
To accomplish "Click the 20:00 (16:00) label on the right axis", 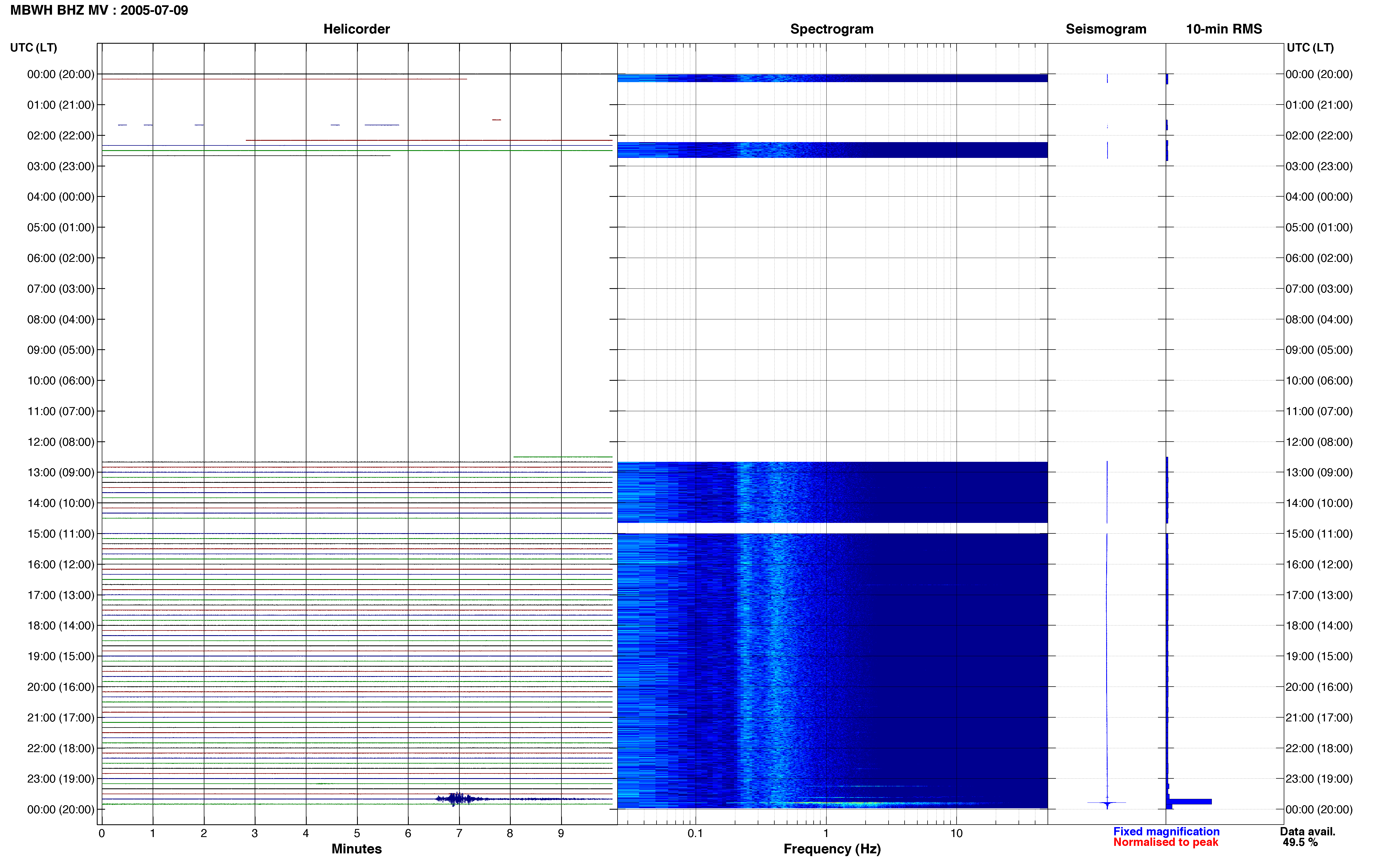I will coord(1319,687).
